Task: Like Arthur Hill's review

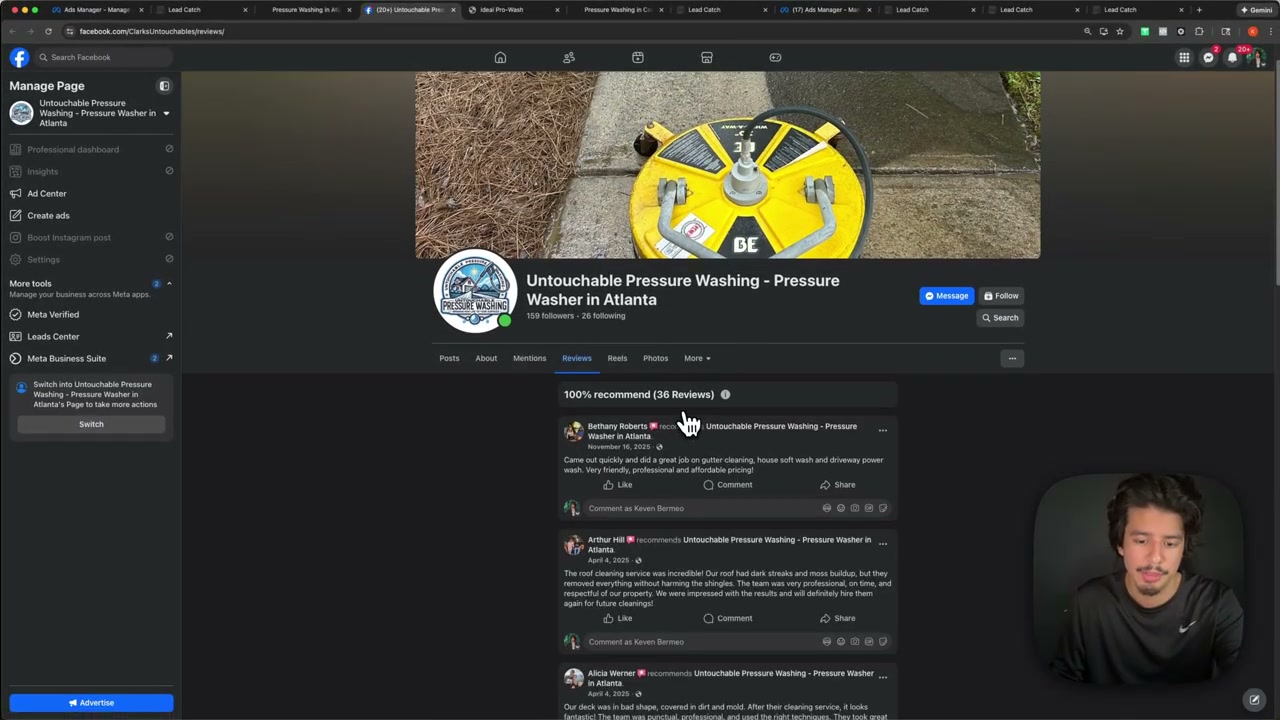Action: point(617,618)
